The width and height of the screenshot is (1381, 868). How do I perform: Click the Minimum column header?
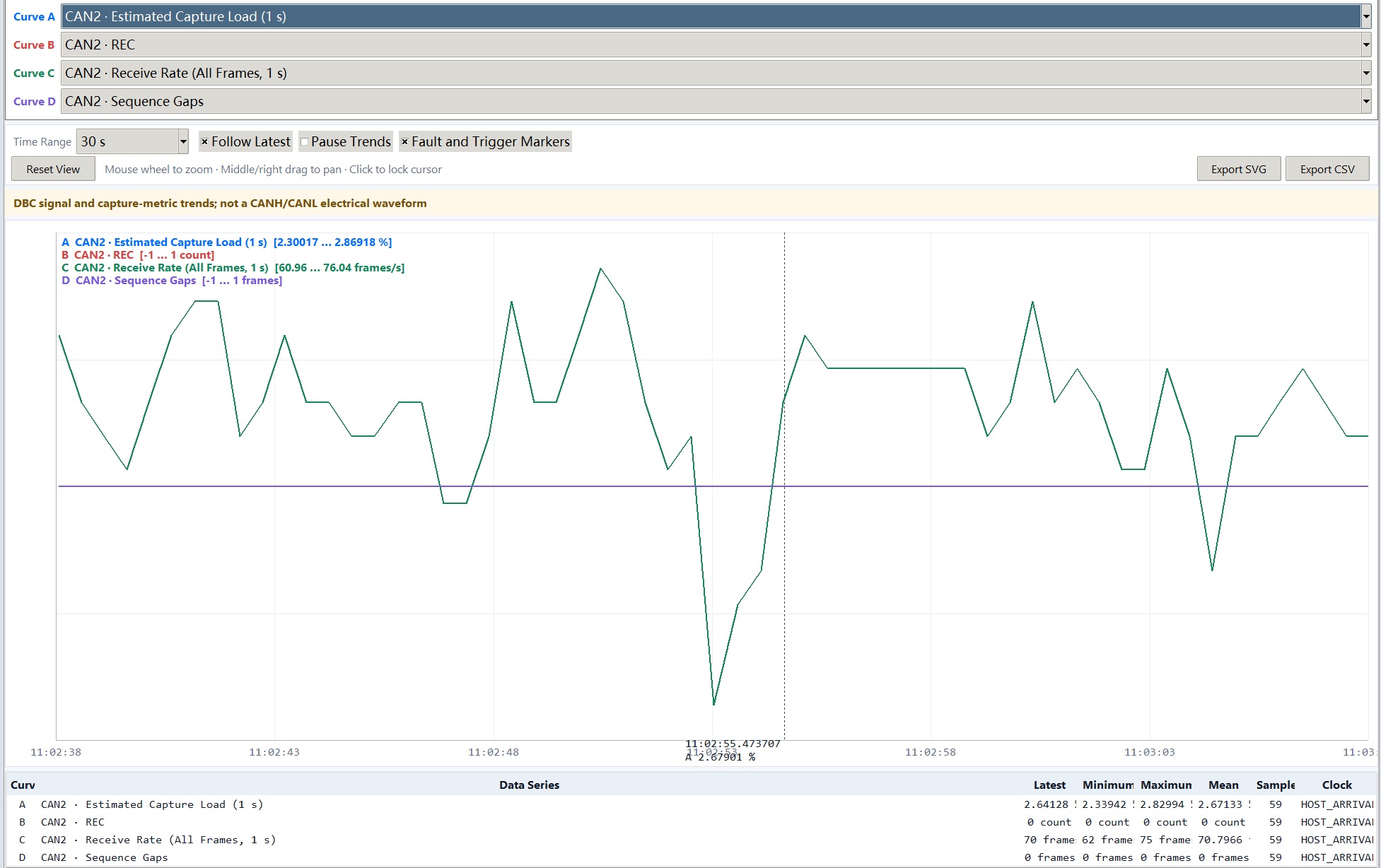[1108, 785]
